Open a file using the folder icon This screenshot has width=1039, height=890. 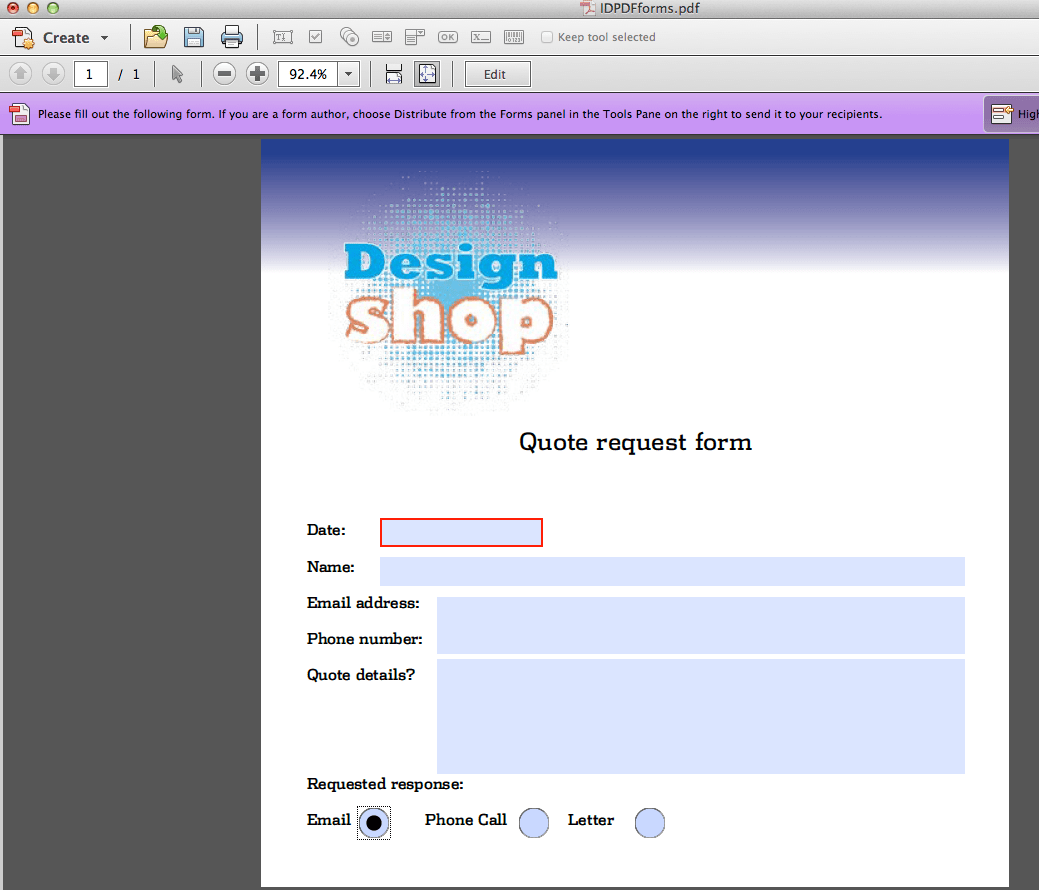tap(155, 36)
